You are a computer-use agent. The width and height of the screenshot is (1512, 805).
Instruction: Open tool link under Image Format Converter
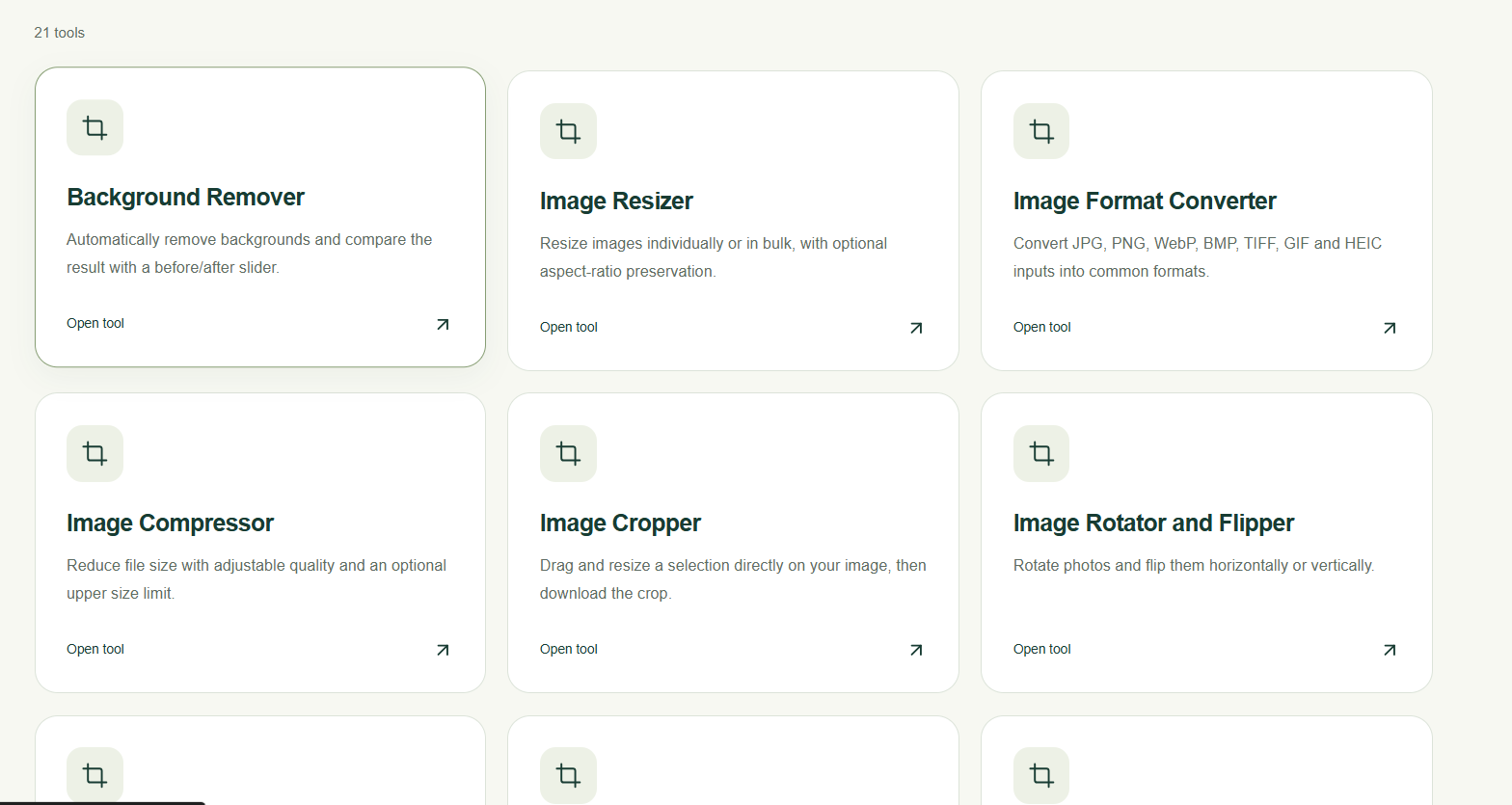[x=1042, y=327]
